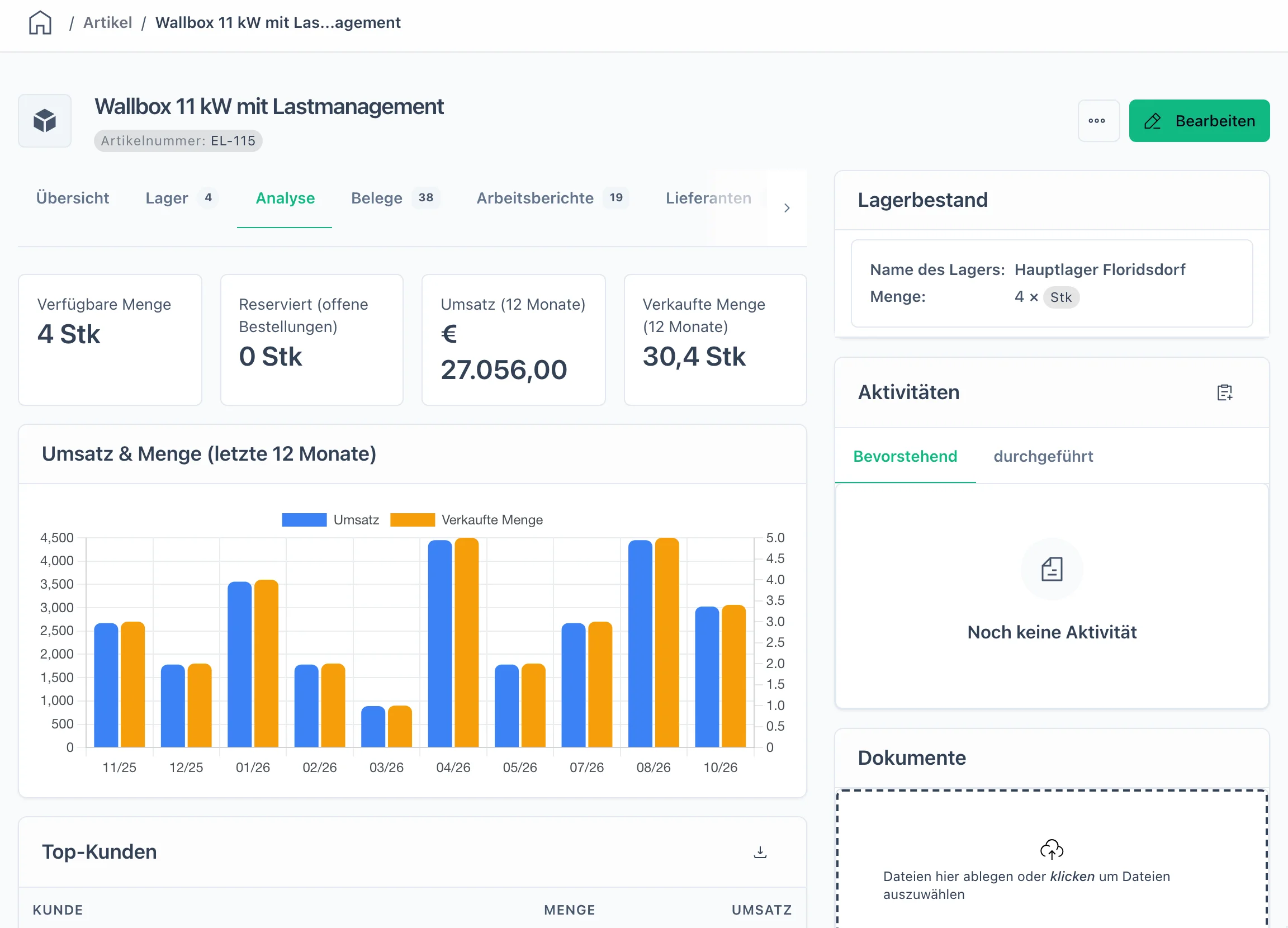Click the file drop zone text in Dokumente

click(x=1026, y=886)
